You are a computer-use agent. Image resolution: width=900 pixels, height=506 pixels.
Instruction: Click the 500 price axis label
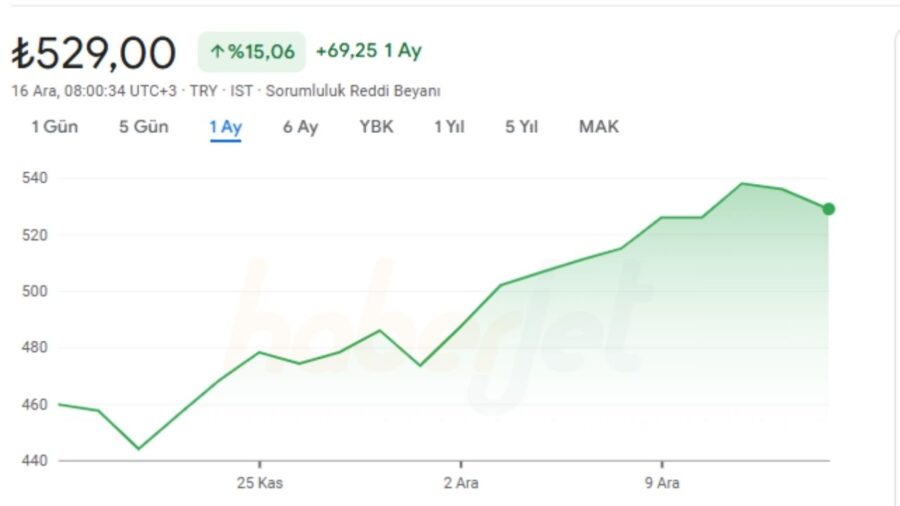coord(34,291)
